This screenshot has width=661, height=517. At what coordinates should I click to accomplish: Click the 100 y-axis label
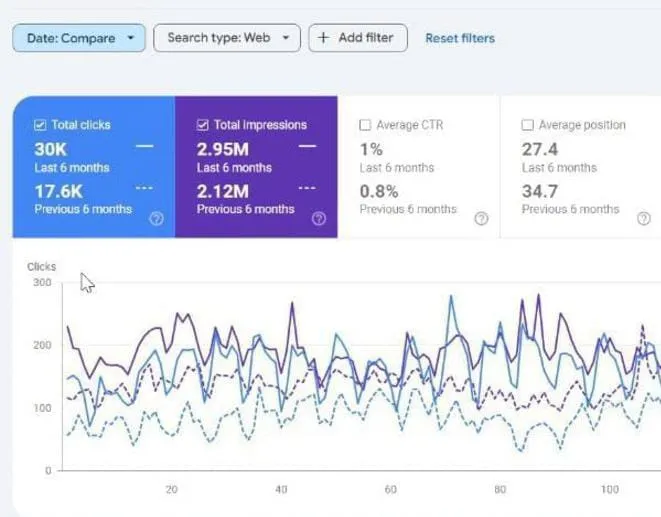tap(42, 408)
